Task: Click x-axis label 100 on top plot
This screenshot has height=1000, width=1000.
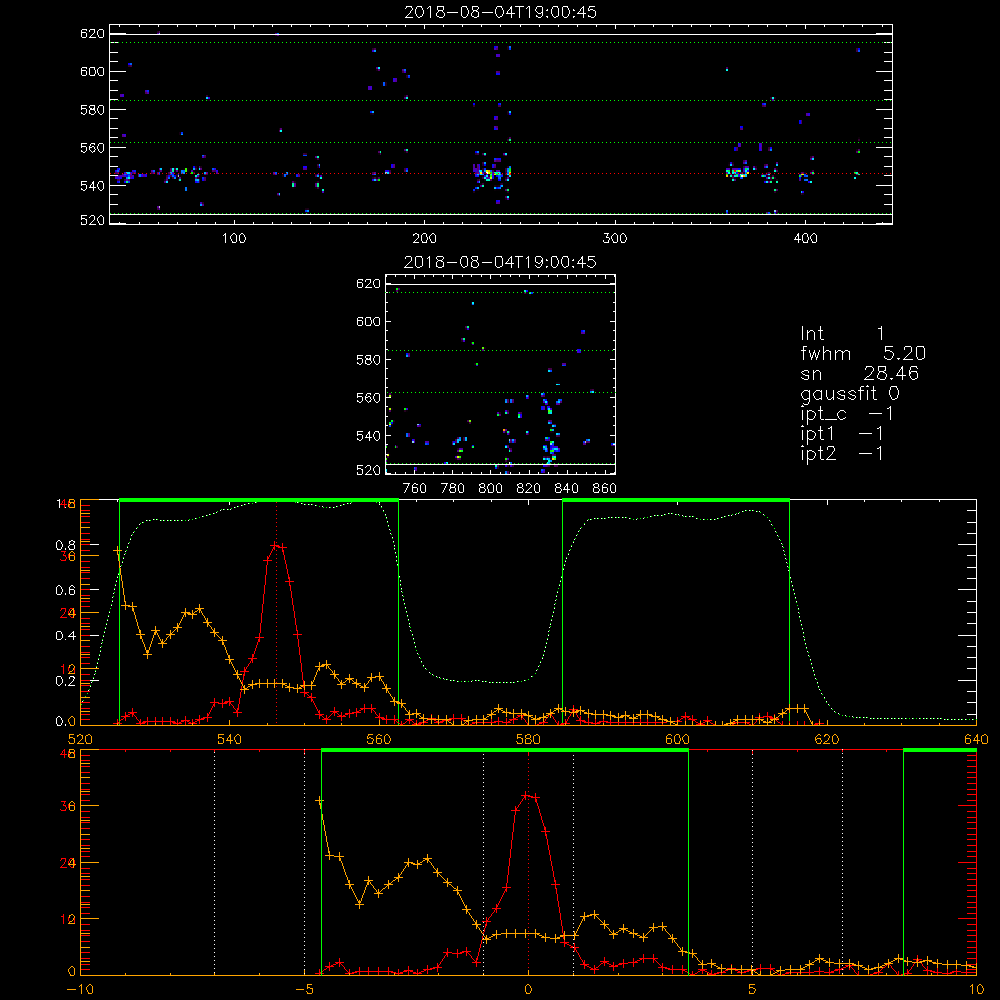Action: (x=234, y=239)
